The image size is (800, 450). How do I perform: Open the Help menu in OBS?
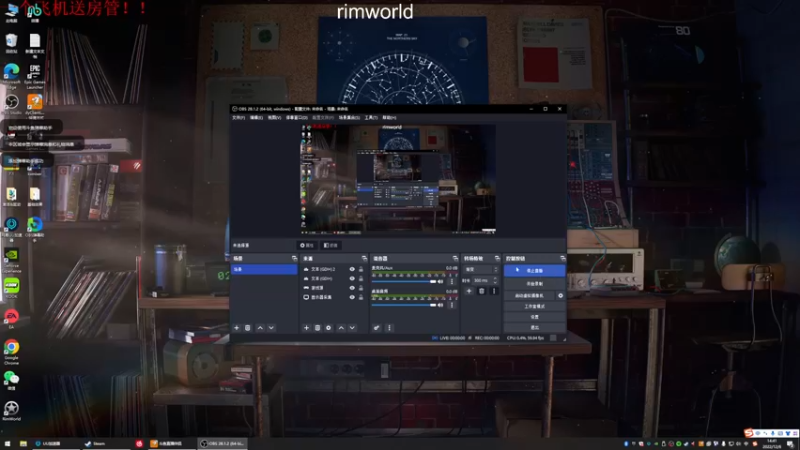pyautogui.click(x=389, y=118)
